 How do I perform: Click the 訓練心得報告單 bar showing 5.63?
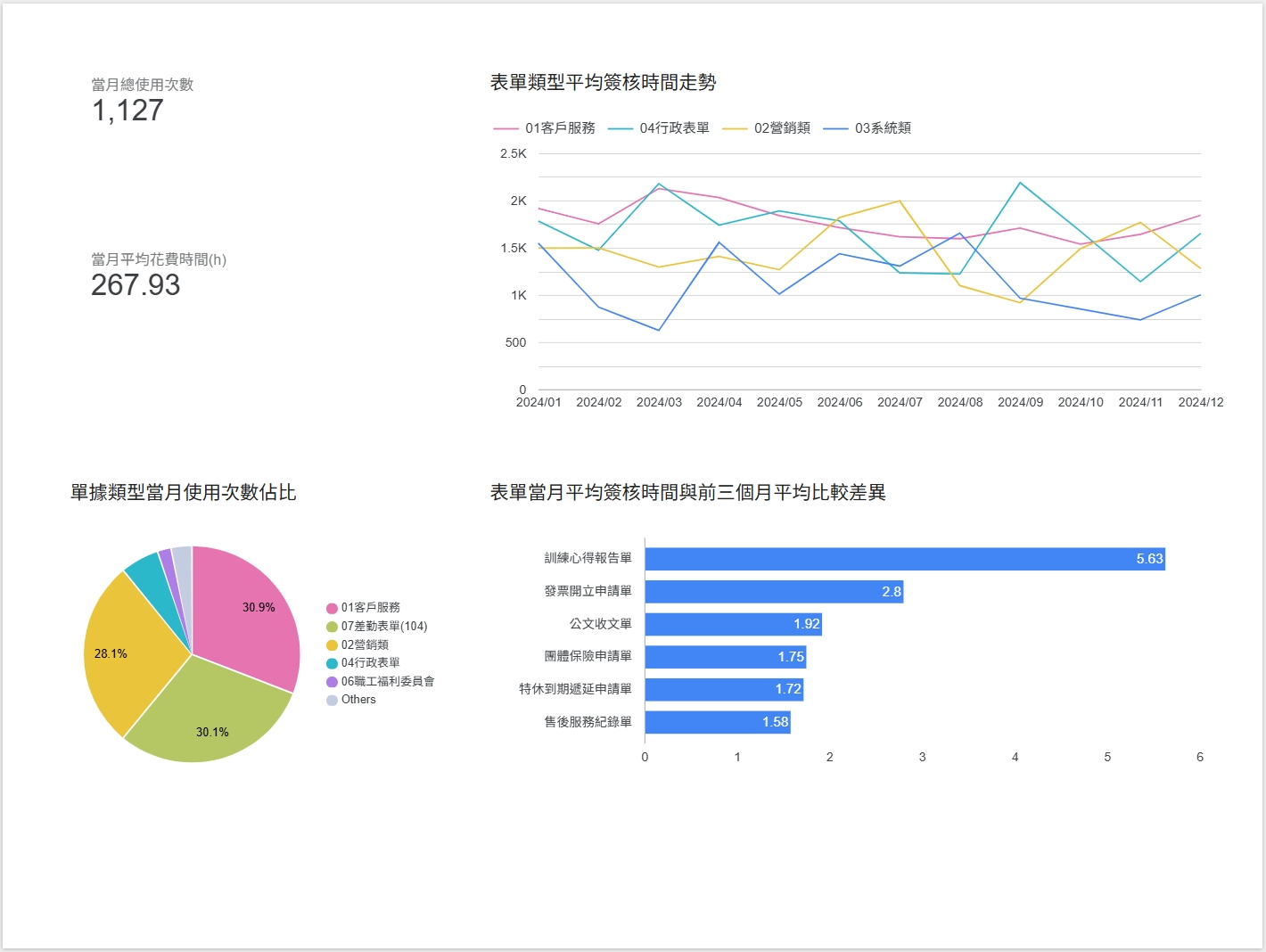904,559
